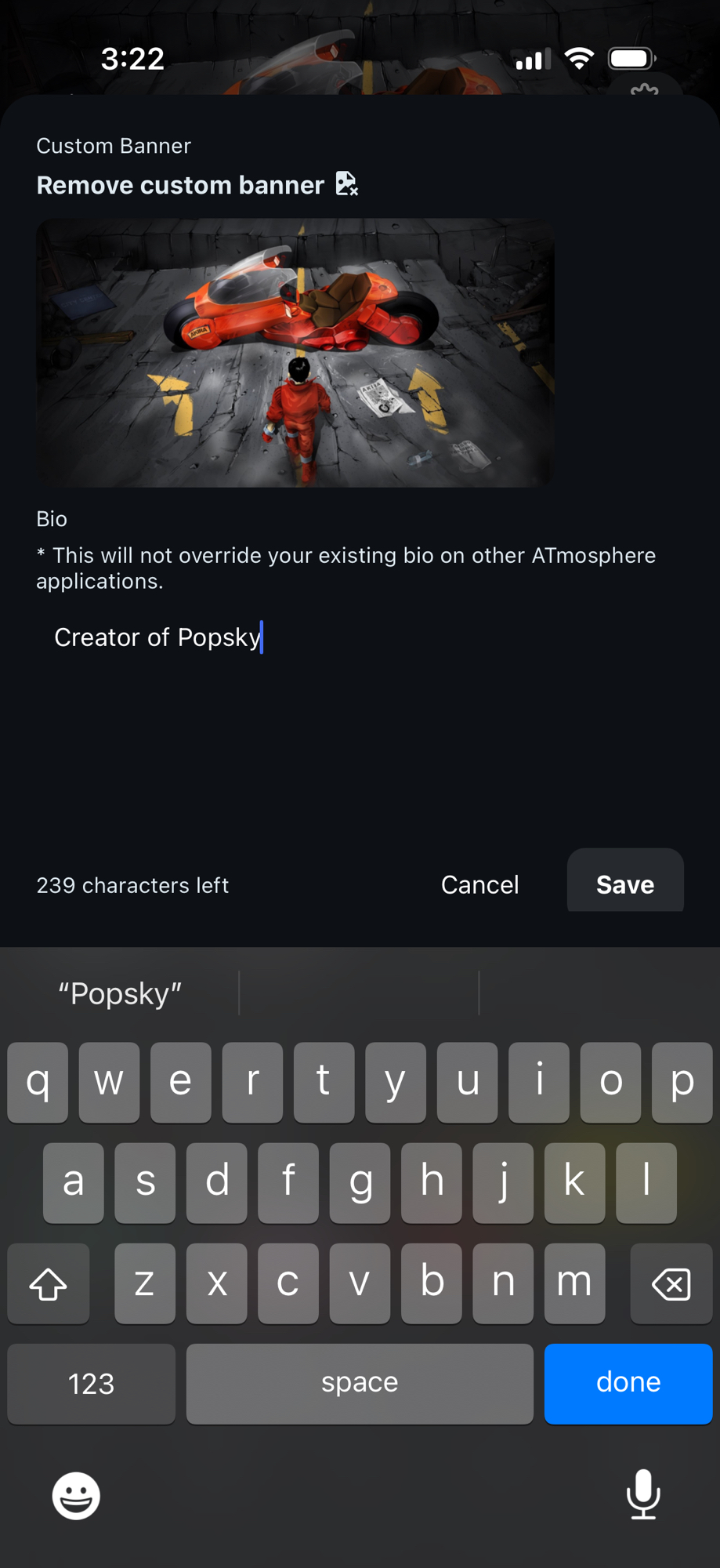The image size is (720, 1568).
Task: Tap the letter m key
Action: tap(574, 1283)
